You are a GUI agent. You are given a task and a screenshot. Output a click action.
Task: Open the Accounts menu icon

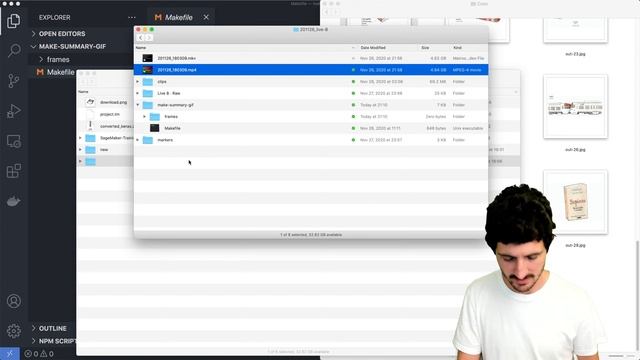[x=13, y=301]
